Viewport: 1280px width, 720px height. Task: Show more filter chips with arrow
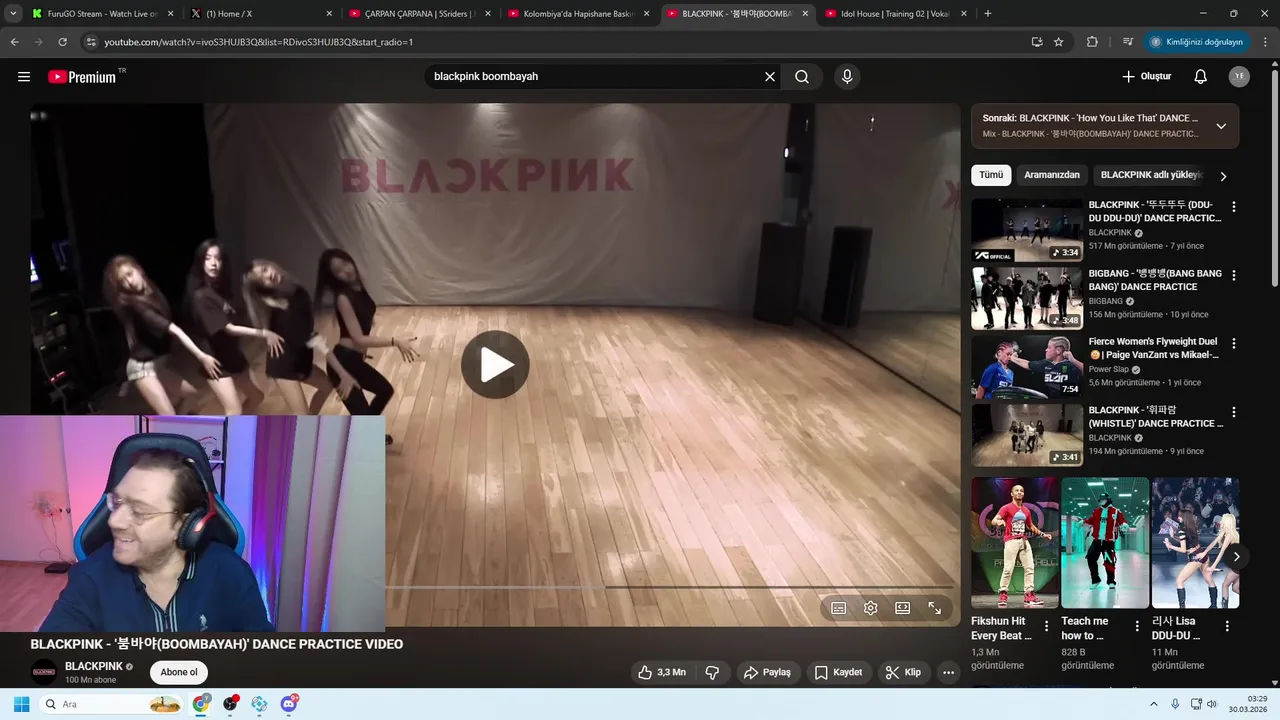[x=1223, y=176]
